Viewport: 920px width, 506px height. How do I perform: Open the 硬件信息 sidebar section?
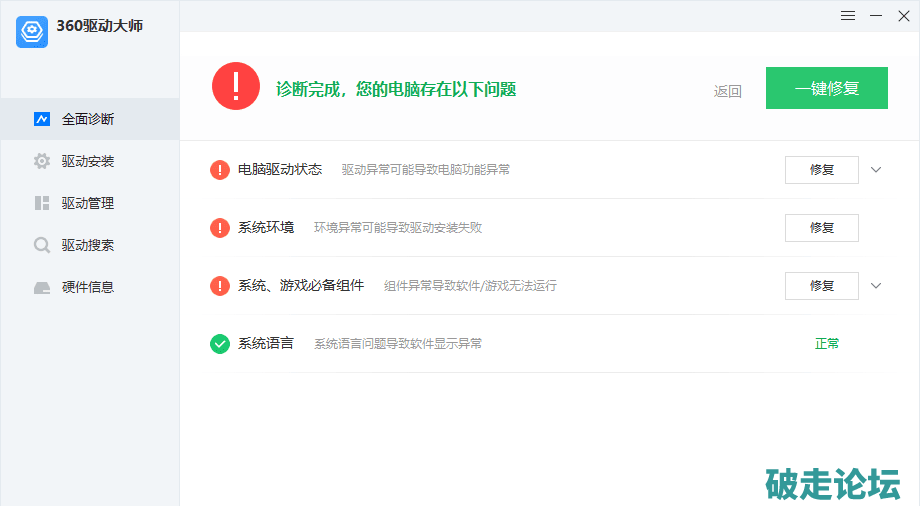pyautogui.click(x=88, y=287)
